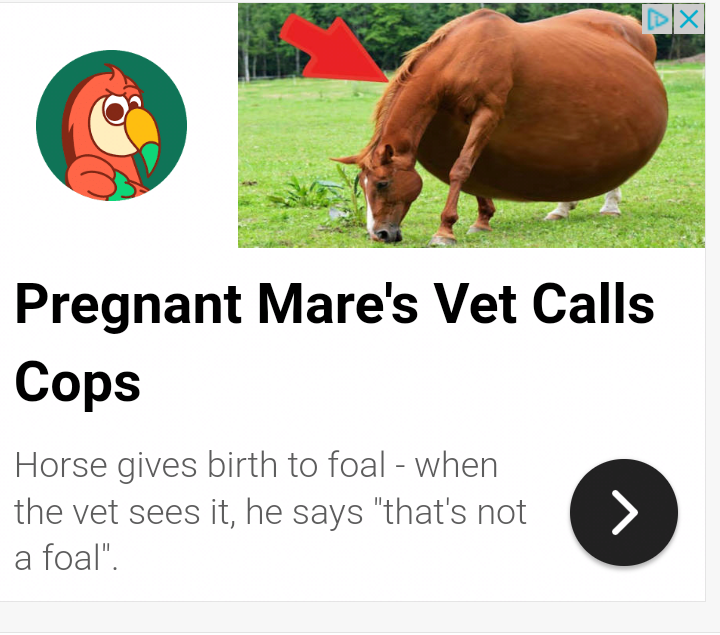Viewport: 720px width, 635px height.
Task: Open the red parrot advertiser logo
Action: tap(112, 125)
